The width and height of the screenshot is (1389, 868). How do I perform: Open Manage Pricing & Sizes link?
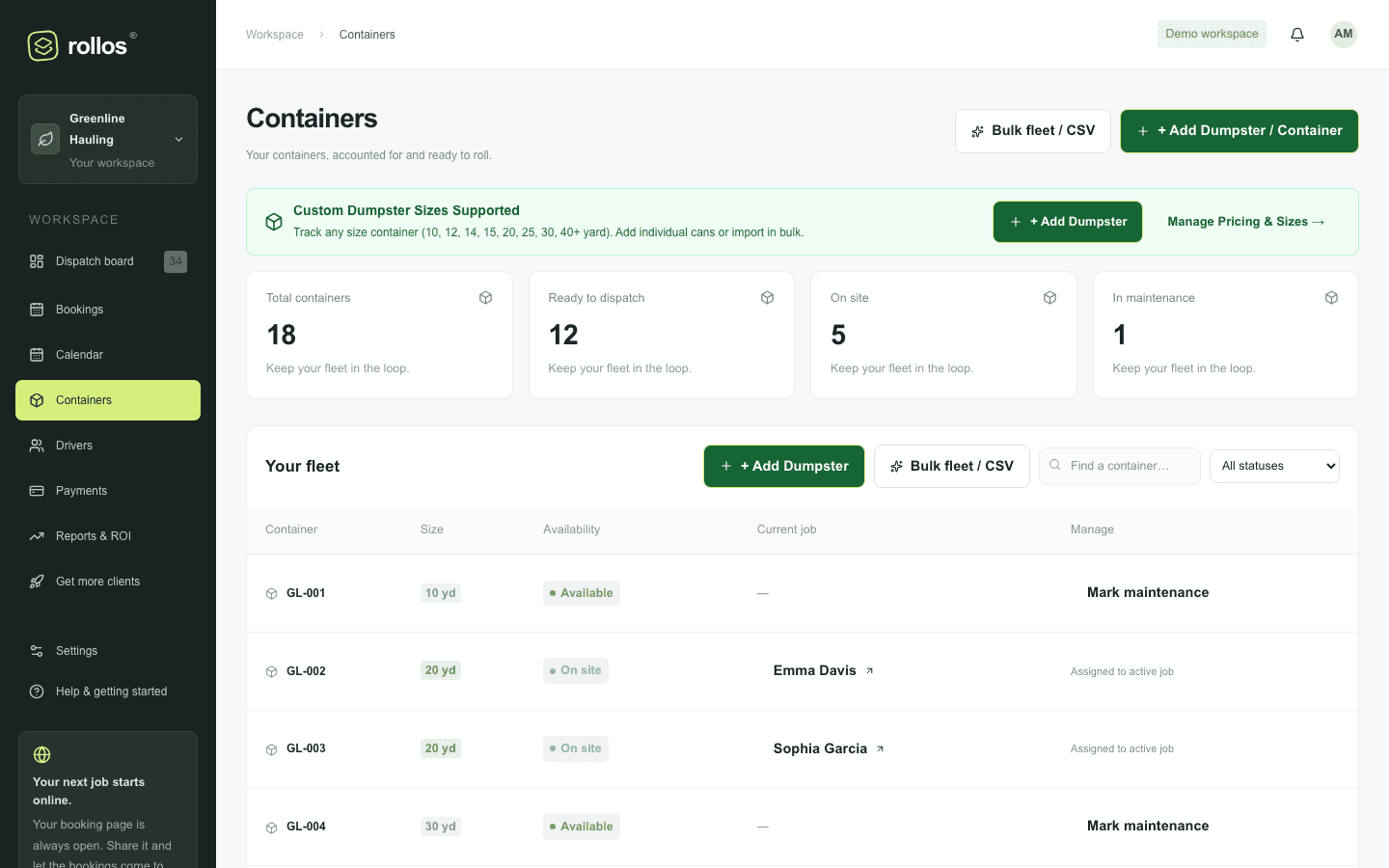tap(1246, 222)
